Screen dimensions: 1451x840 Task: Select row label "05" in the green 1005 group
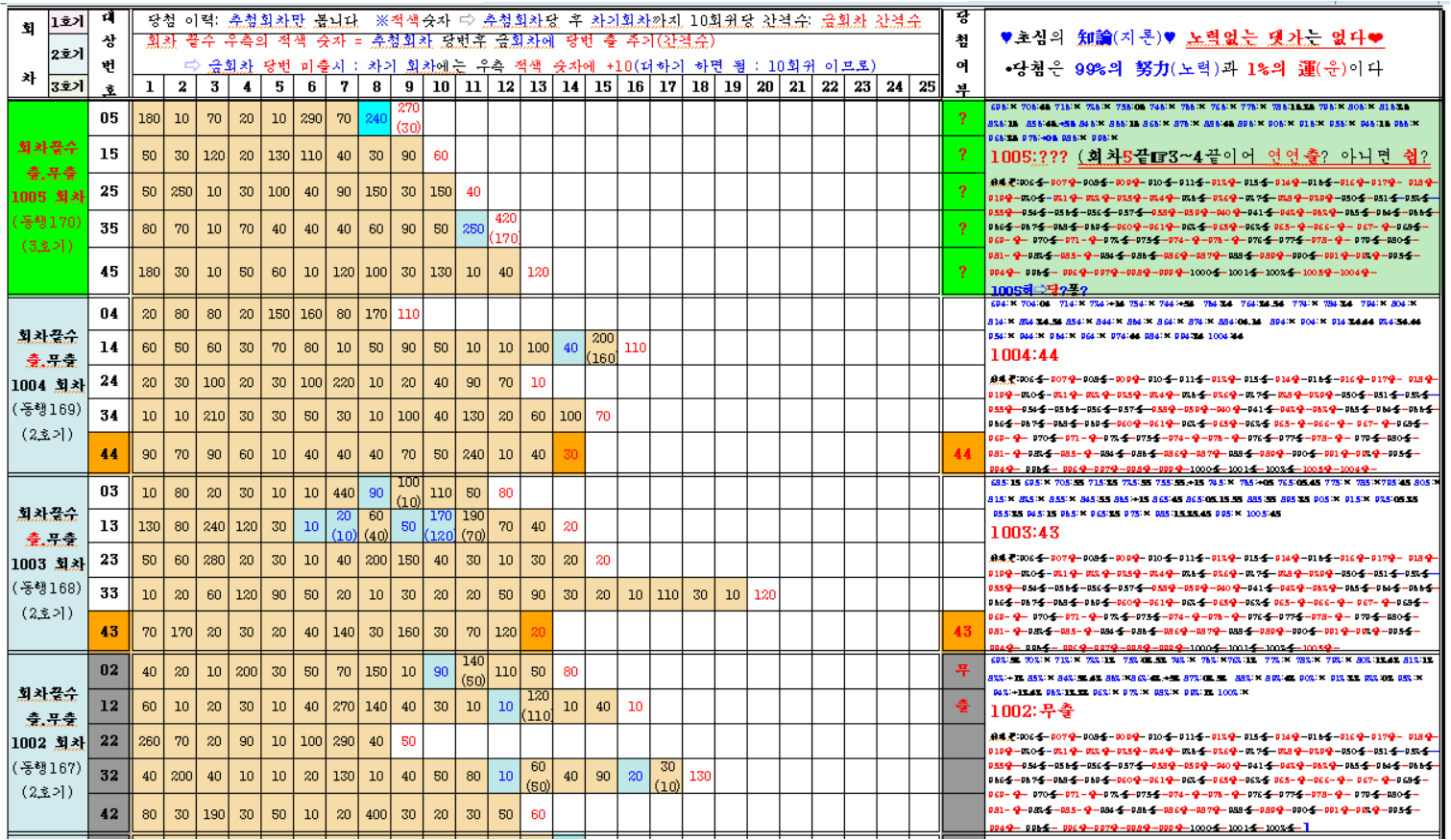tap(109, 118)
